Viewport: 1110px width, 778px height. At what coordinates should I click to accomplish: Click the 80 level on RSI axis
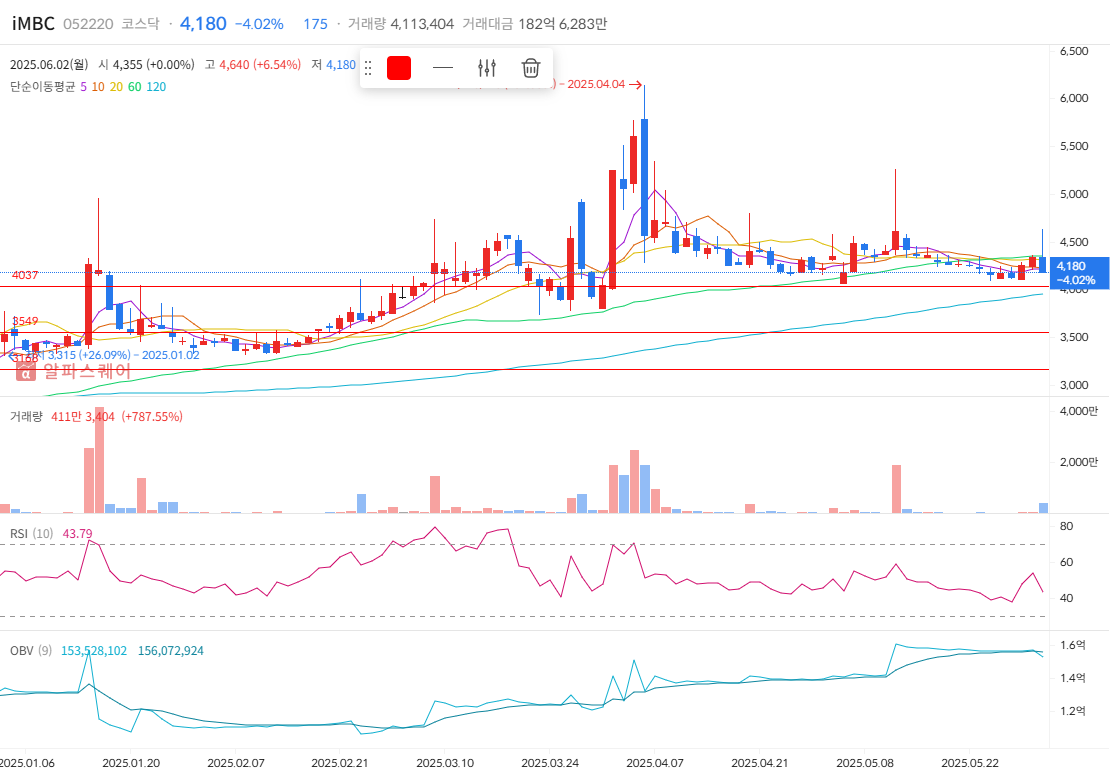(1066, 526)
